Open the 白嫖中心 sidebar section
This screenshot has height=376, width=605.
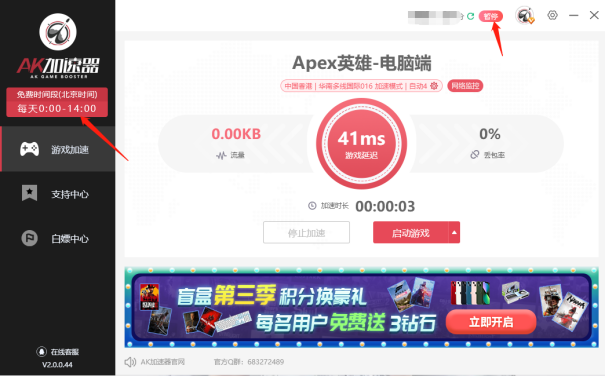(58, 239)
